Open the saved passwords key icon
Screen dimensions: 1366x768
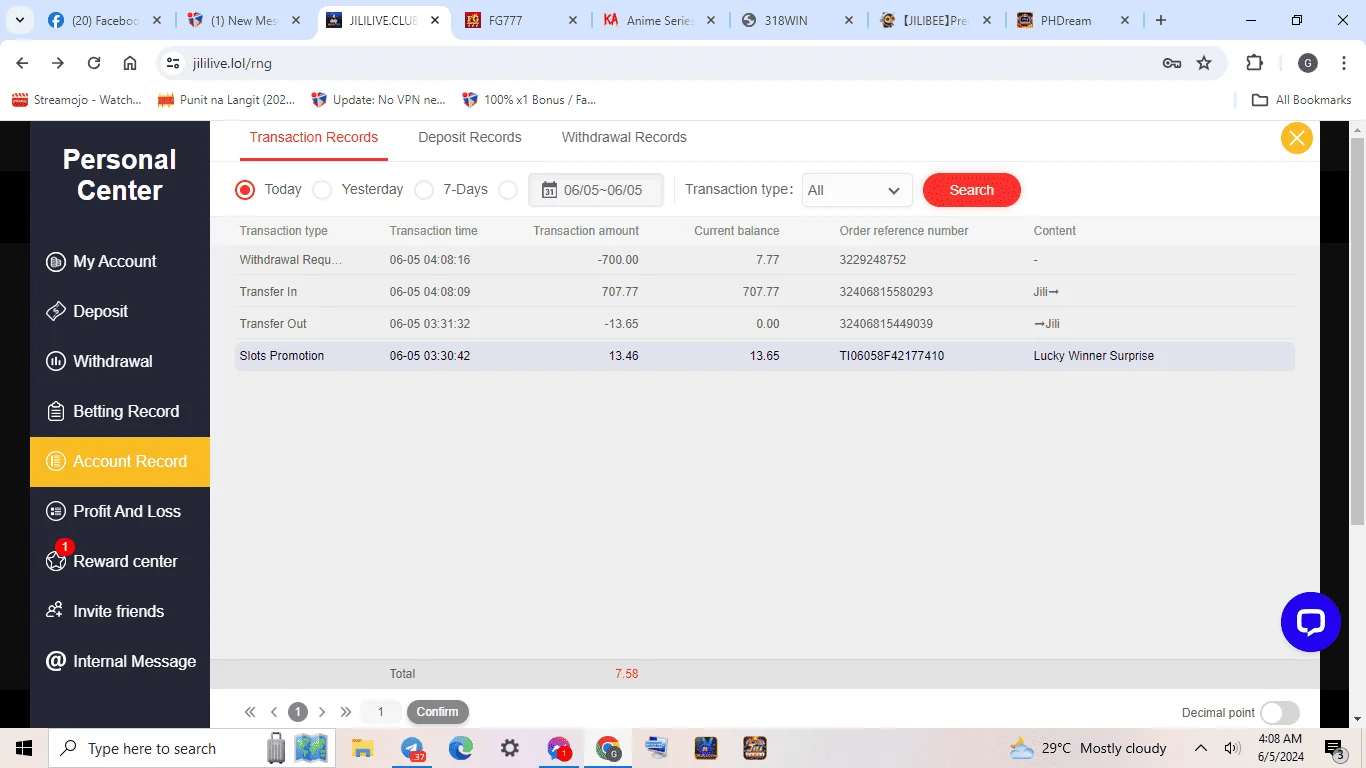click(x=1172, y=63)
